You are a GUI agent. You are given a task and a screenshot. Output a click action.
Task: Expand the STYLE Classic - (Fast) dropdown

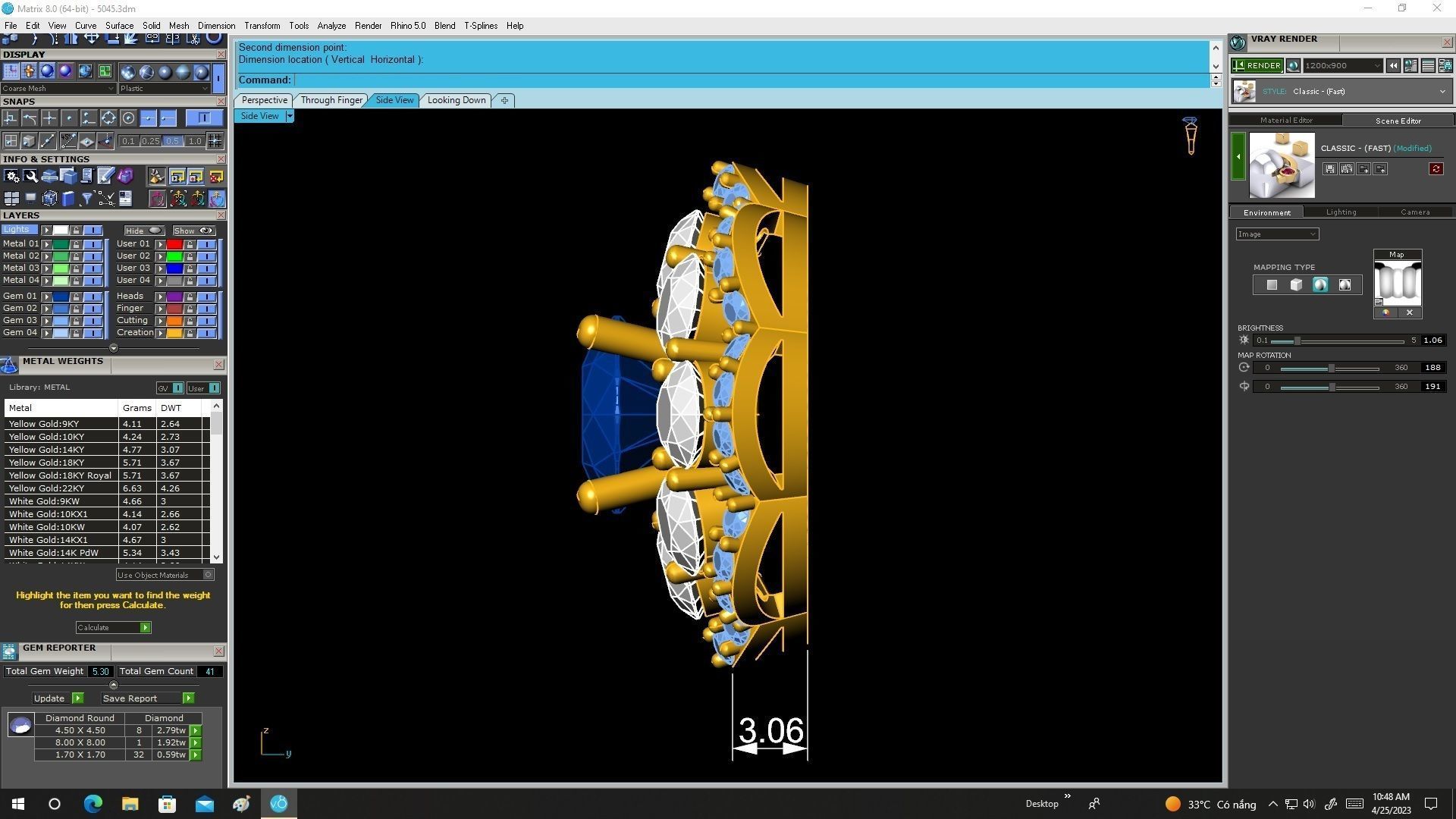[x=1442, y=92]
